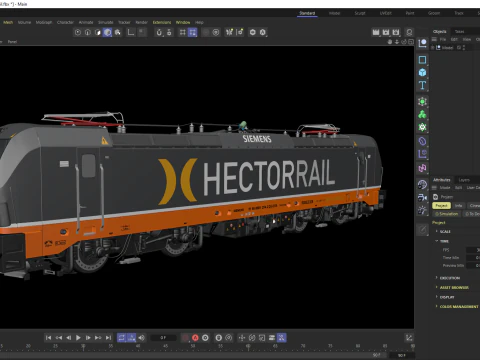The width and height of the screenshot is (480, 360).
Task: Play the animation forwards
Action: (78, 338)
